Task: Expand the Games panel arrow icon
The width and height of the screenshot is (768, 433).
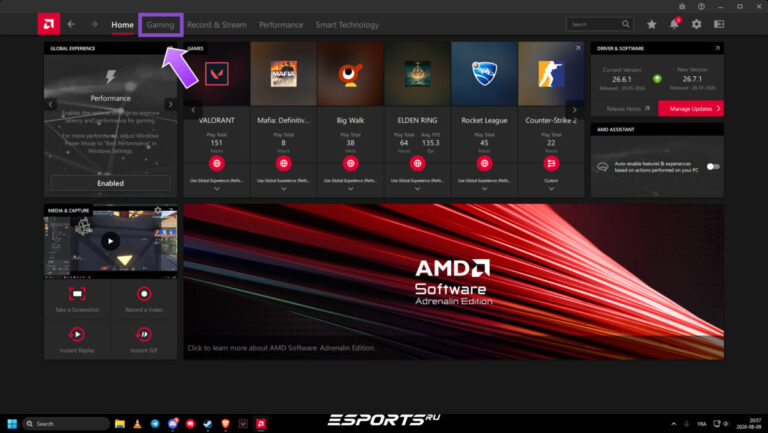Action: click(x=578, y=48)
